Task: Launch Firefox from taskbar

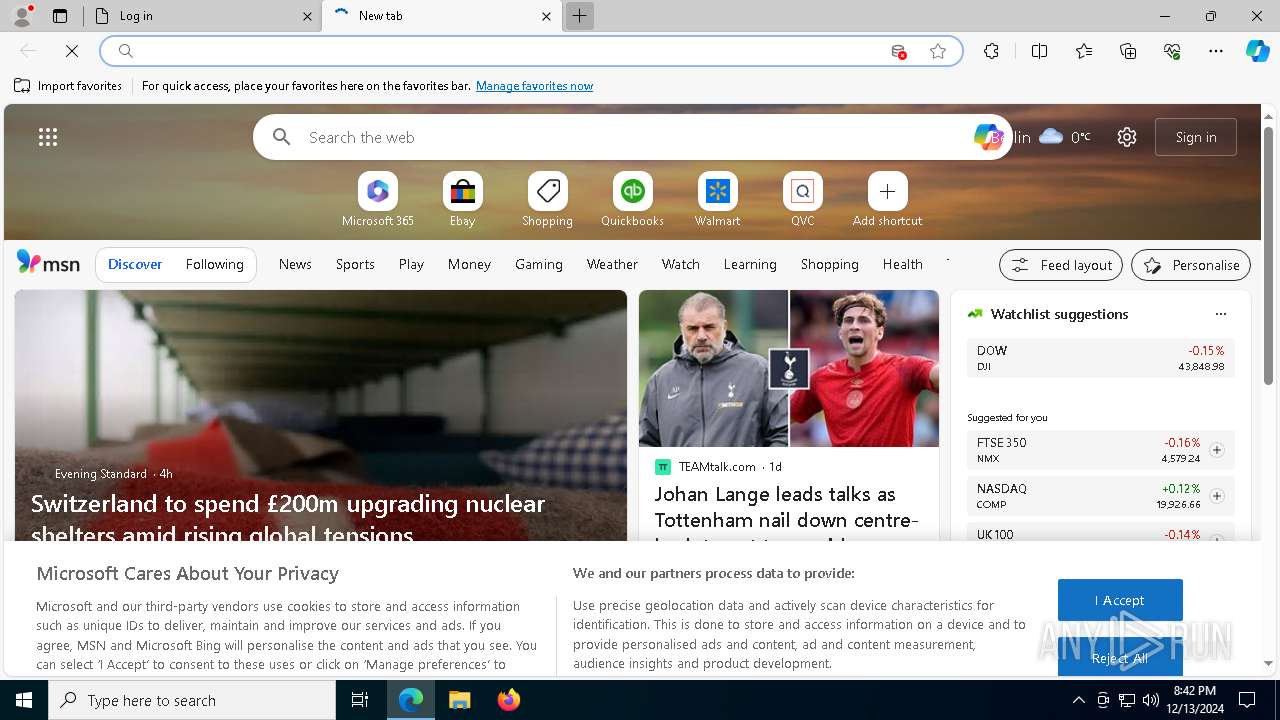Action: tap(509, 700)
